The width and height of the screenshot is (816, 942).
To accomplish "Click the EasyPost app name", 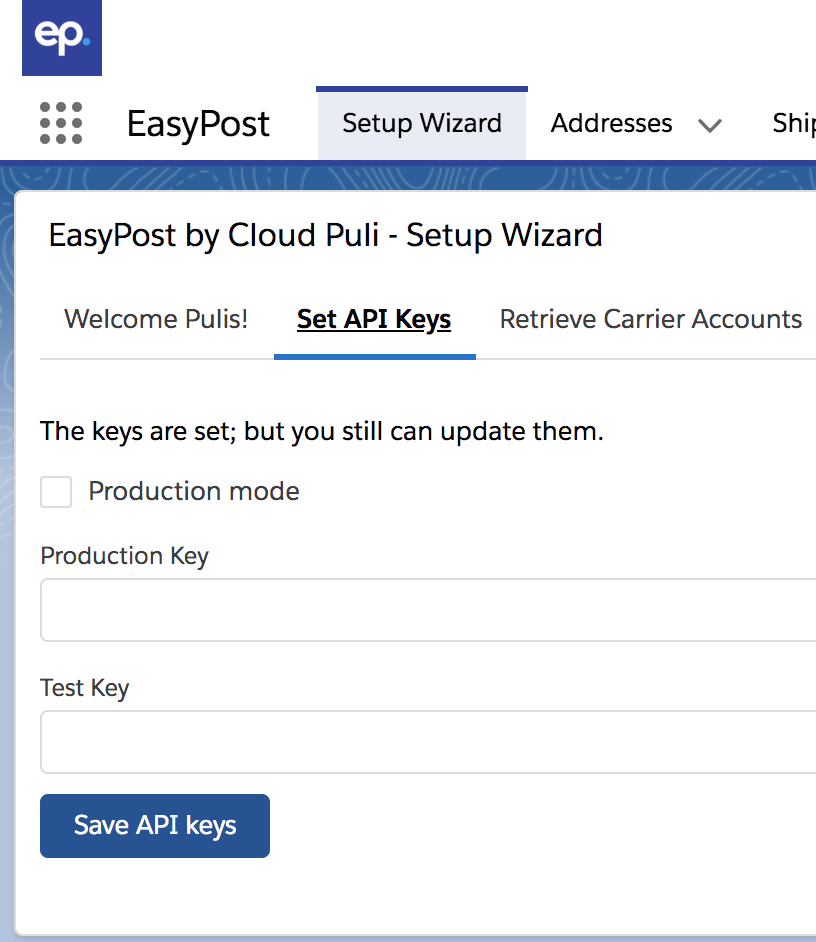I will tap(198, 124).
